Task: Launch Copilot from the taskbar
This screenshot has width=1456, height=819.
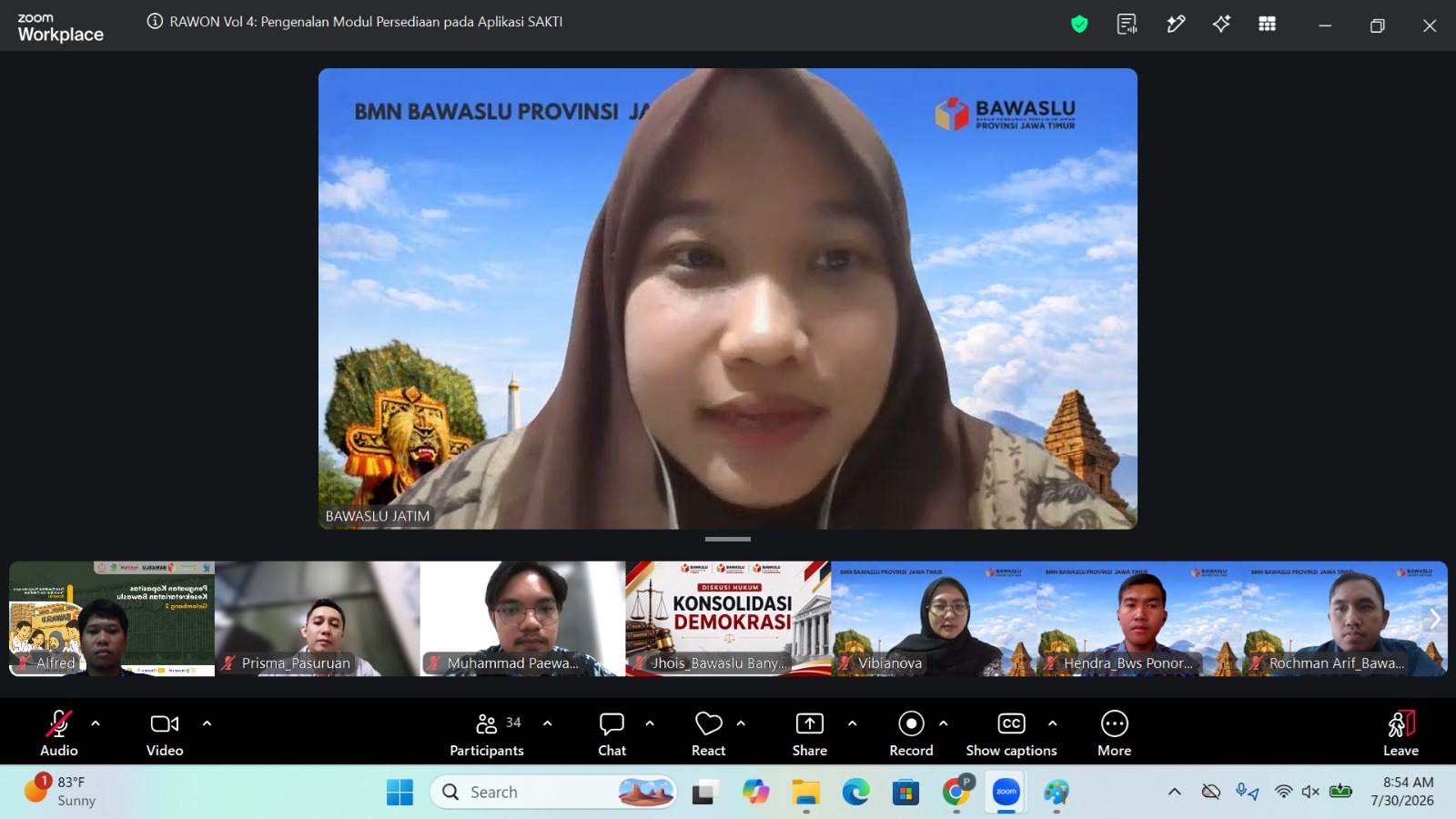Action: coord(755,793)
